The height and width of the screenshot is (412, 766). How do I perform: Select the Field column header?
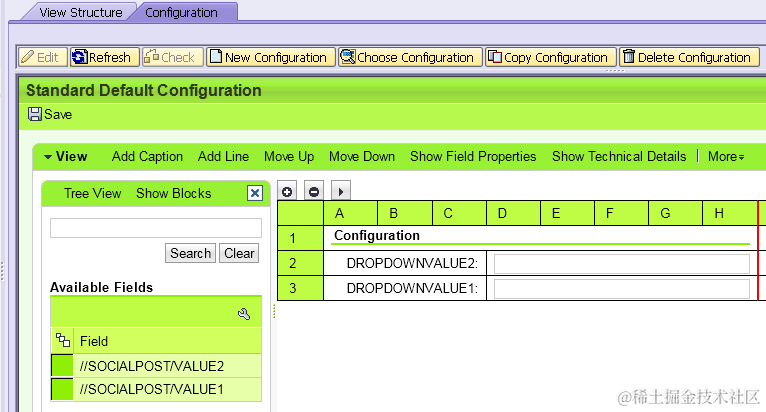pos(168,341)
